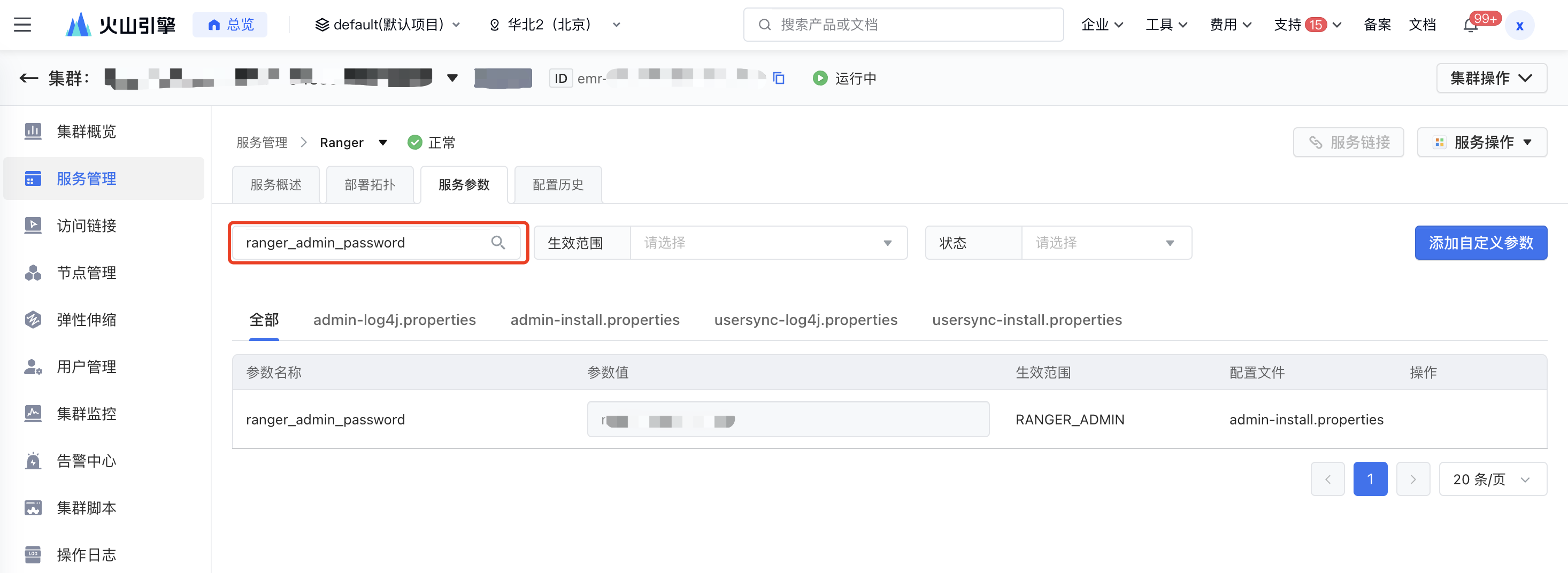Select the usersync-log4j.properties tab

click(x=805, y=320)
